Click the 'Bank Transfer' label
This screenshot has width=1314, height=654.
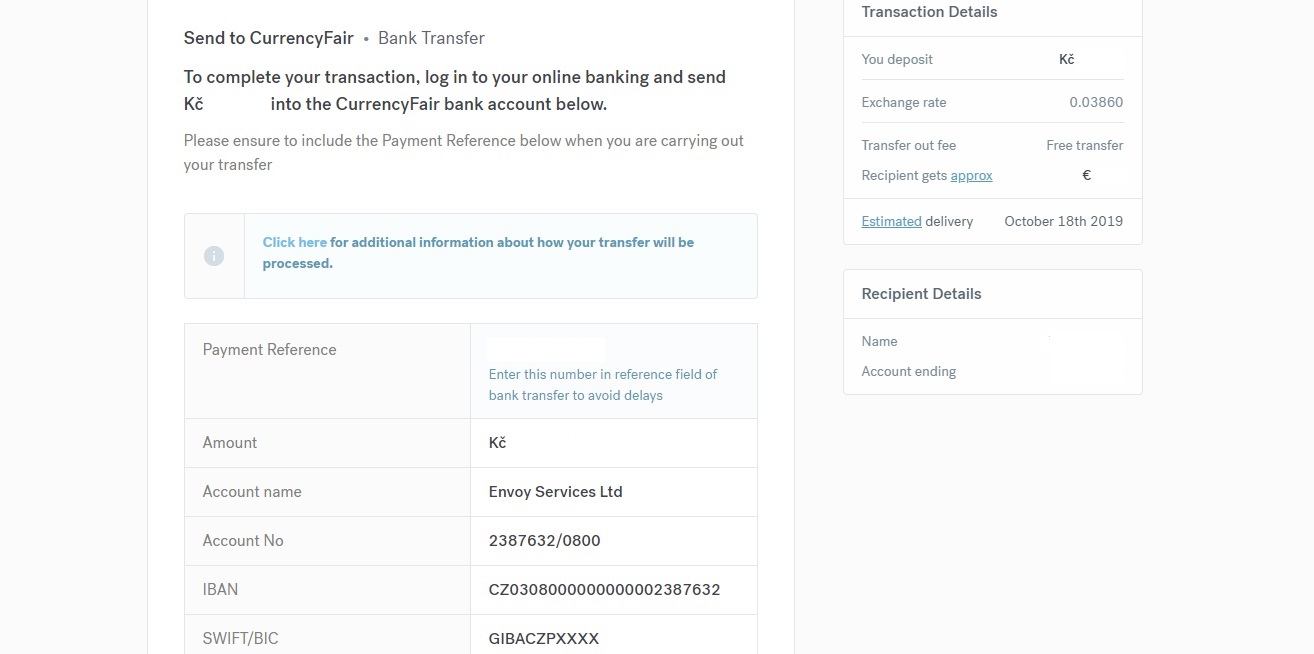tap(431, 38)
